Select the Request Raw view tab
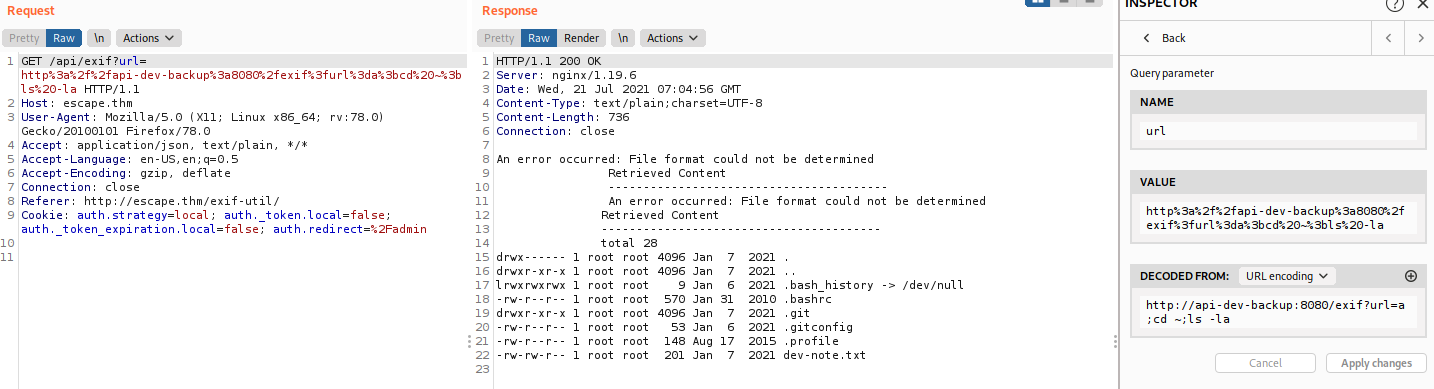 (64, 38)
